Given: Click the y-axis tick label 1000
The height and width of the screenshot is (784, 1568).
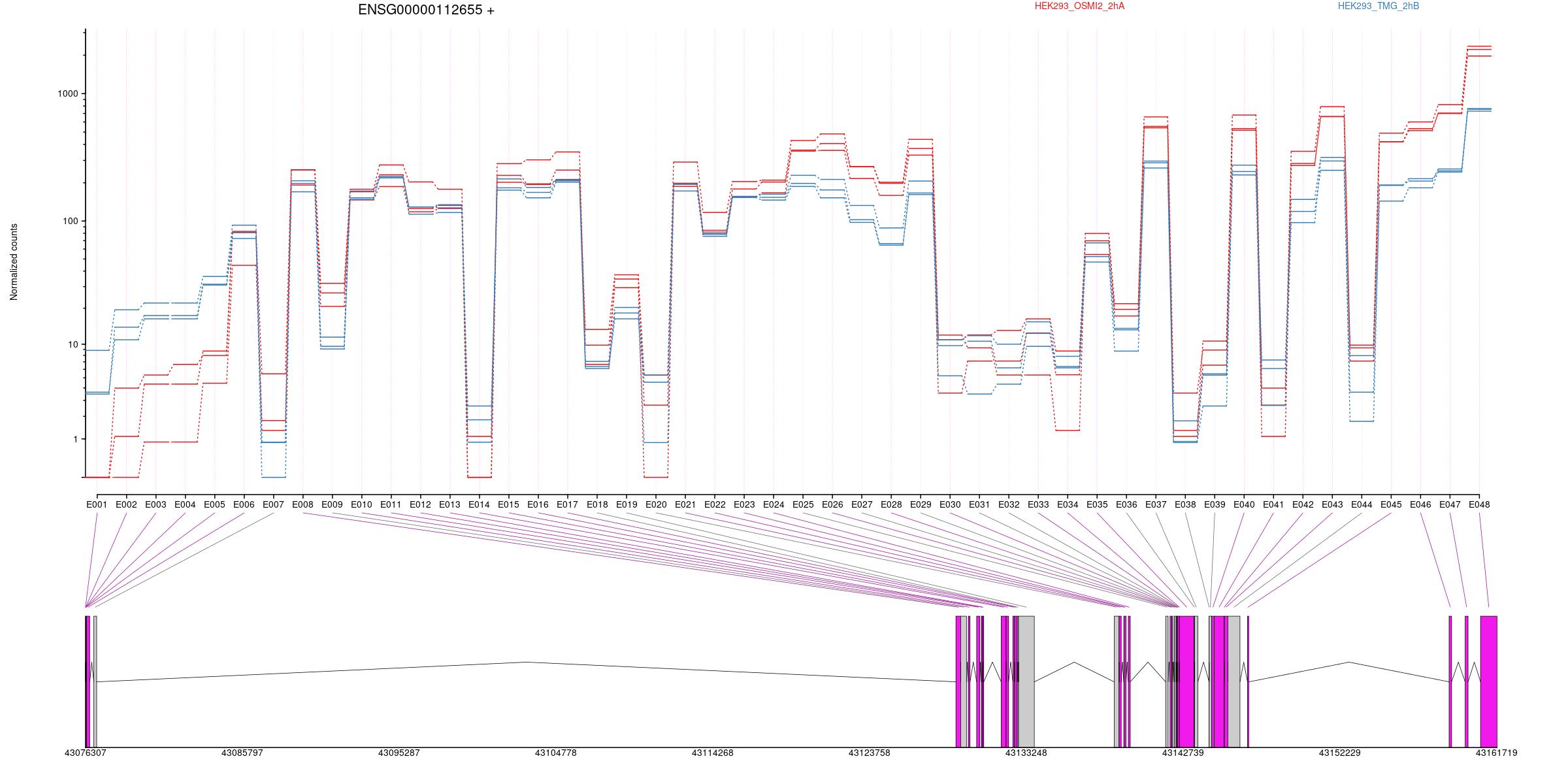Looking at the screenshot, I should (68, 93).
